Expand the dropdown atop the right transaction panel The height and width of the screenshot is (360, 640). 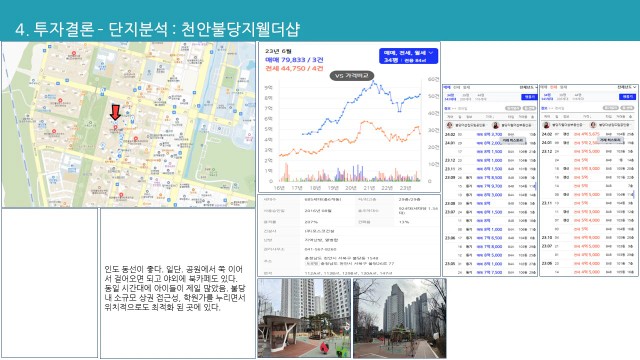click(x=627, y=87)
